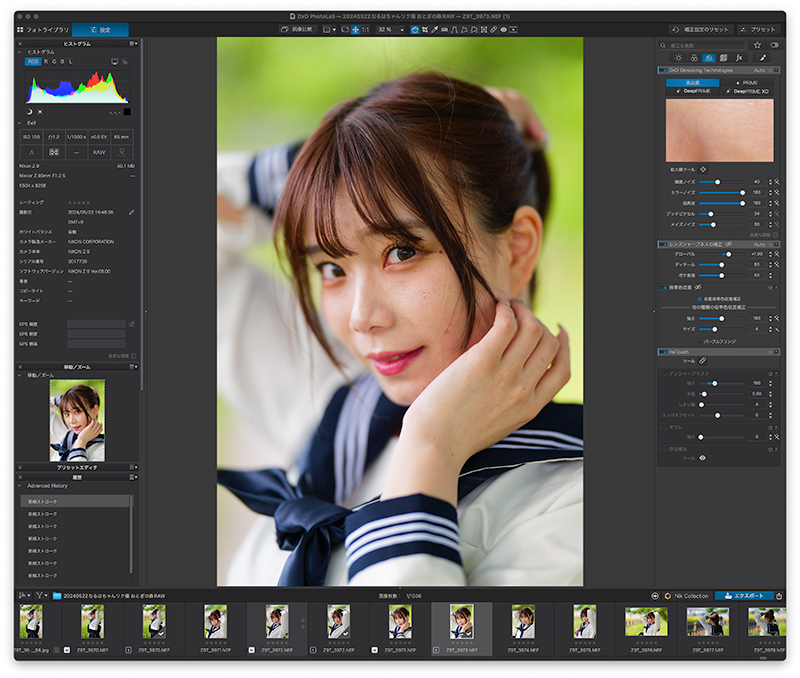Set zoom to 1:1
The image size is (800, 678).
[365, 30]
